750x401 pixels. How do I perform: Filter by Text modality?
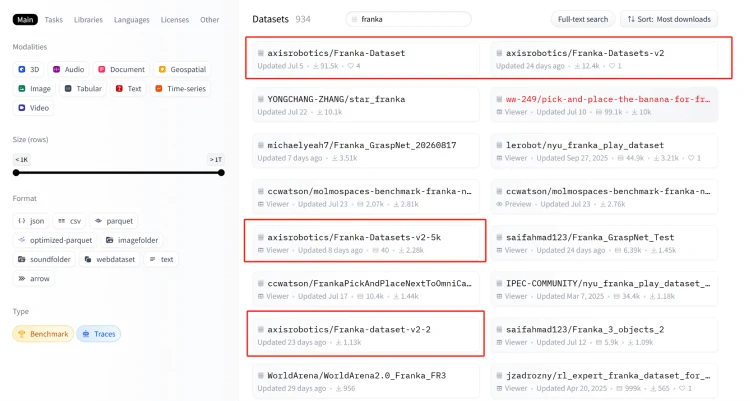pos(128,89)
